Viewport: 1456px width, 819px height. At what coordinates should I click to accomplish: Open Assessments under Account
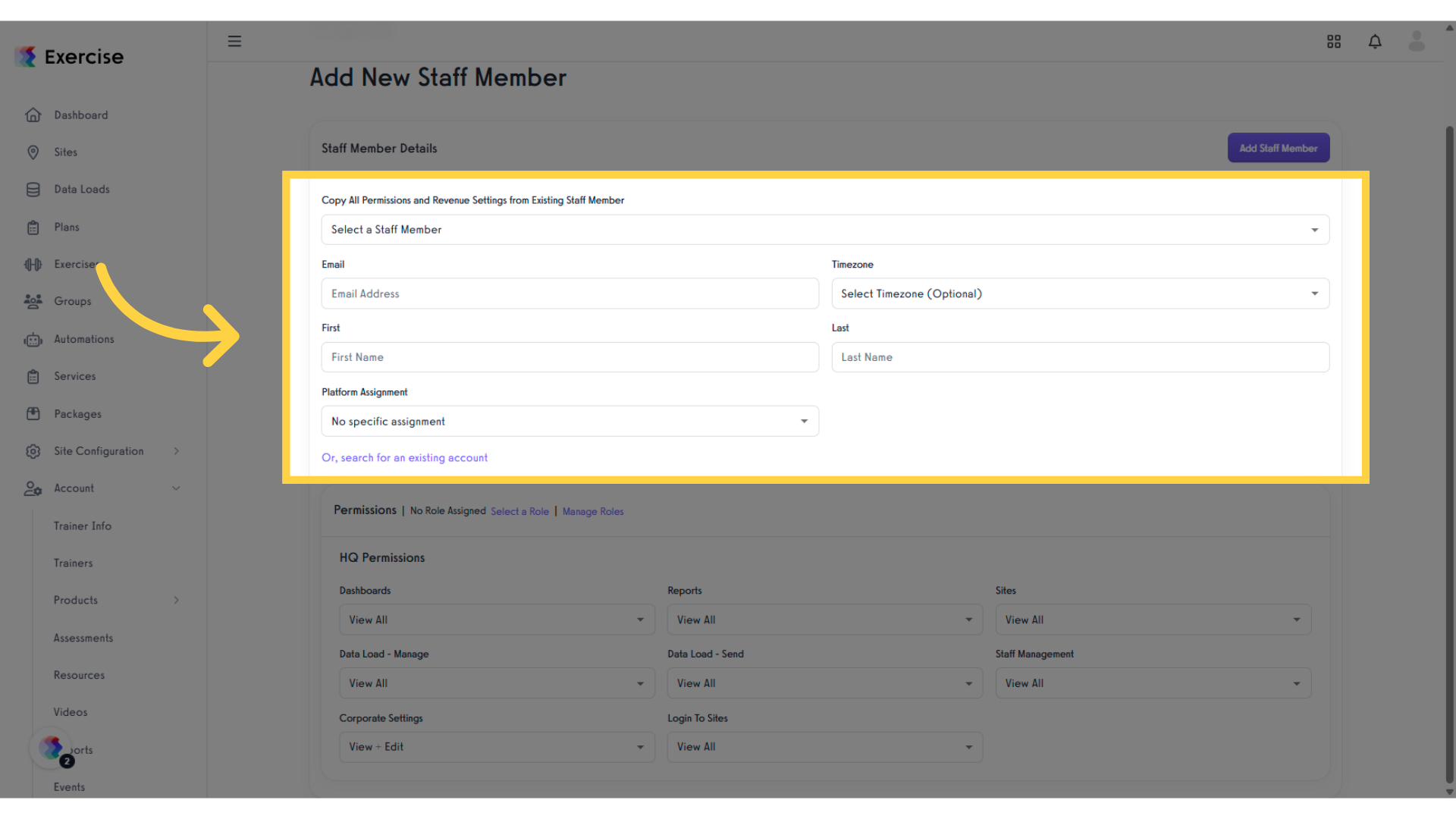[83, 639]
